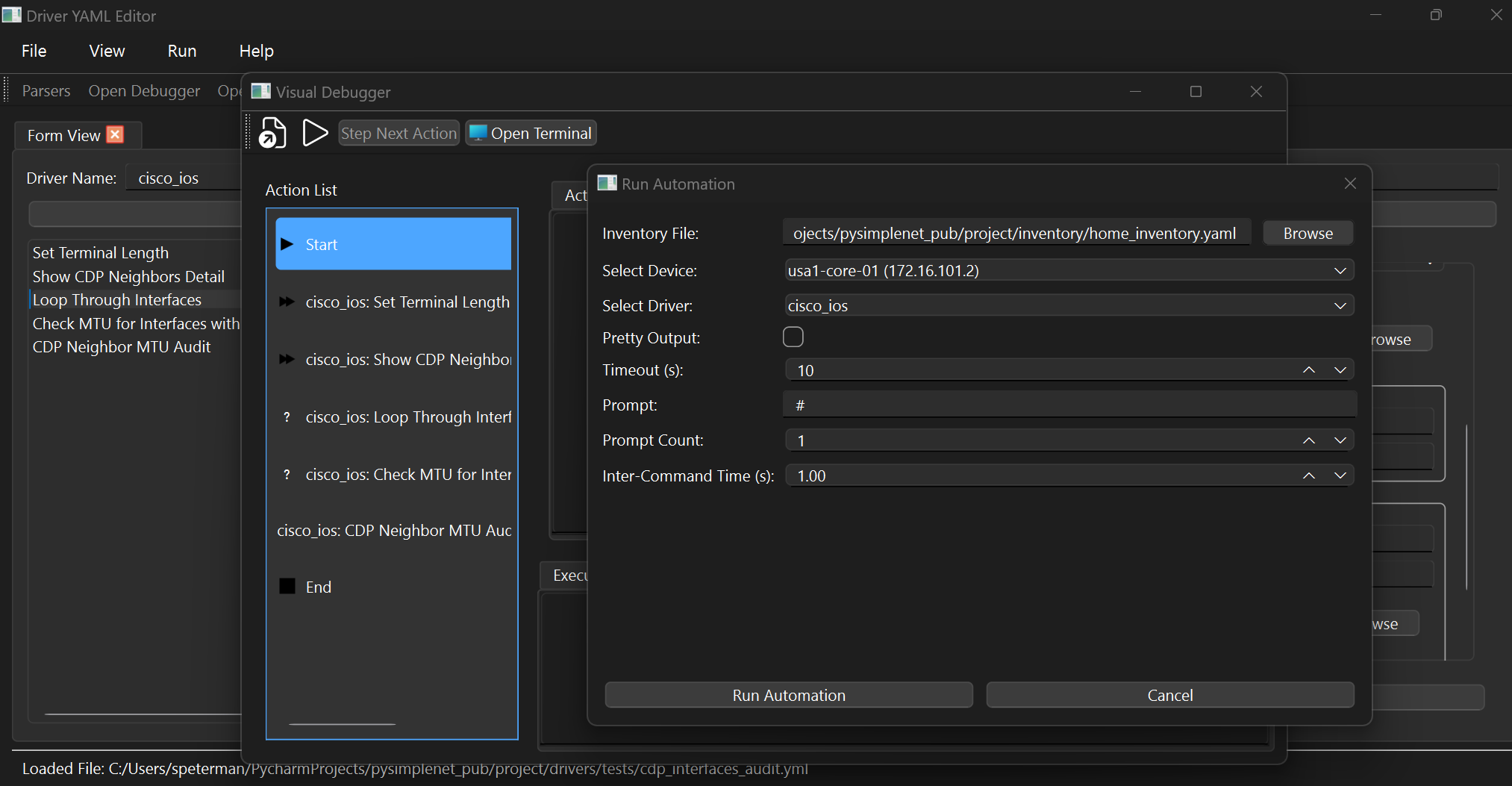Increase Timeout value with up arrow
Viewport: 1512px width, 786px height.
pyautogui.click(x=1309, y=370)
